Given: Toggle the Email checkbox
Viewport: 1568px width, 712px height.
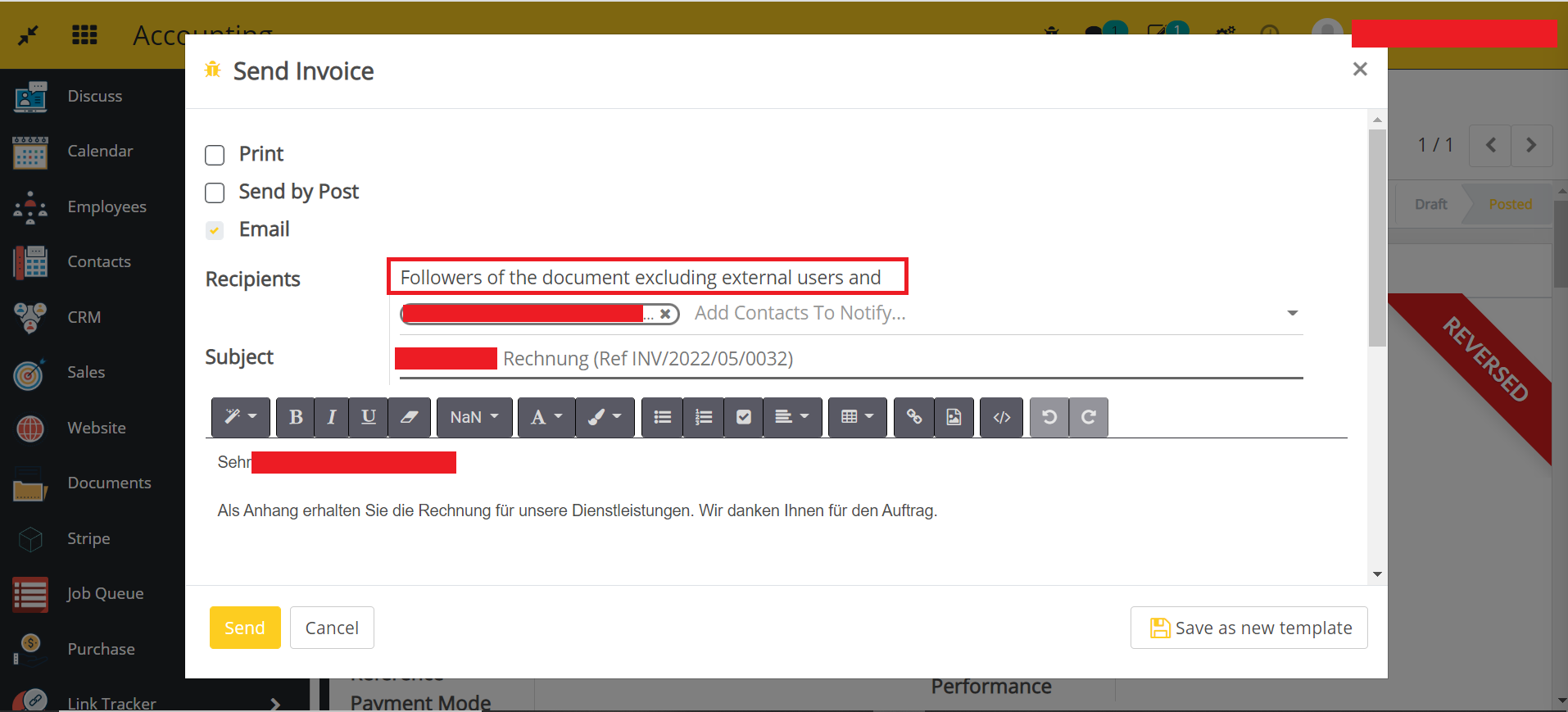Looking at the screenshot, I should coord(215,230).
